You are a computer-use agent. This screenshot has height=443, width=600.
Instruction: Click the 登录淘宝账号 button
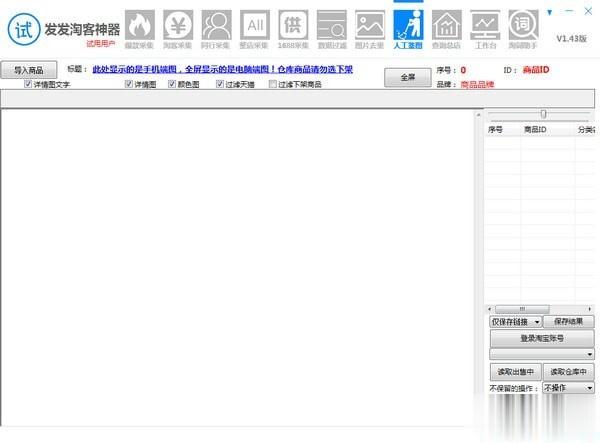tap(542, 338)
